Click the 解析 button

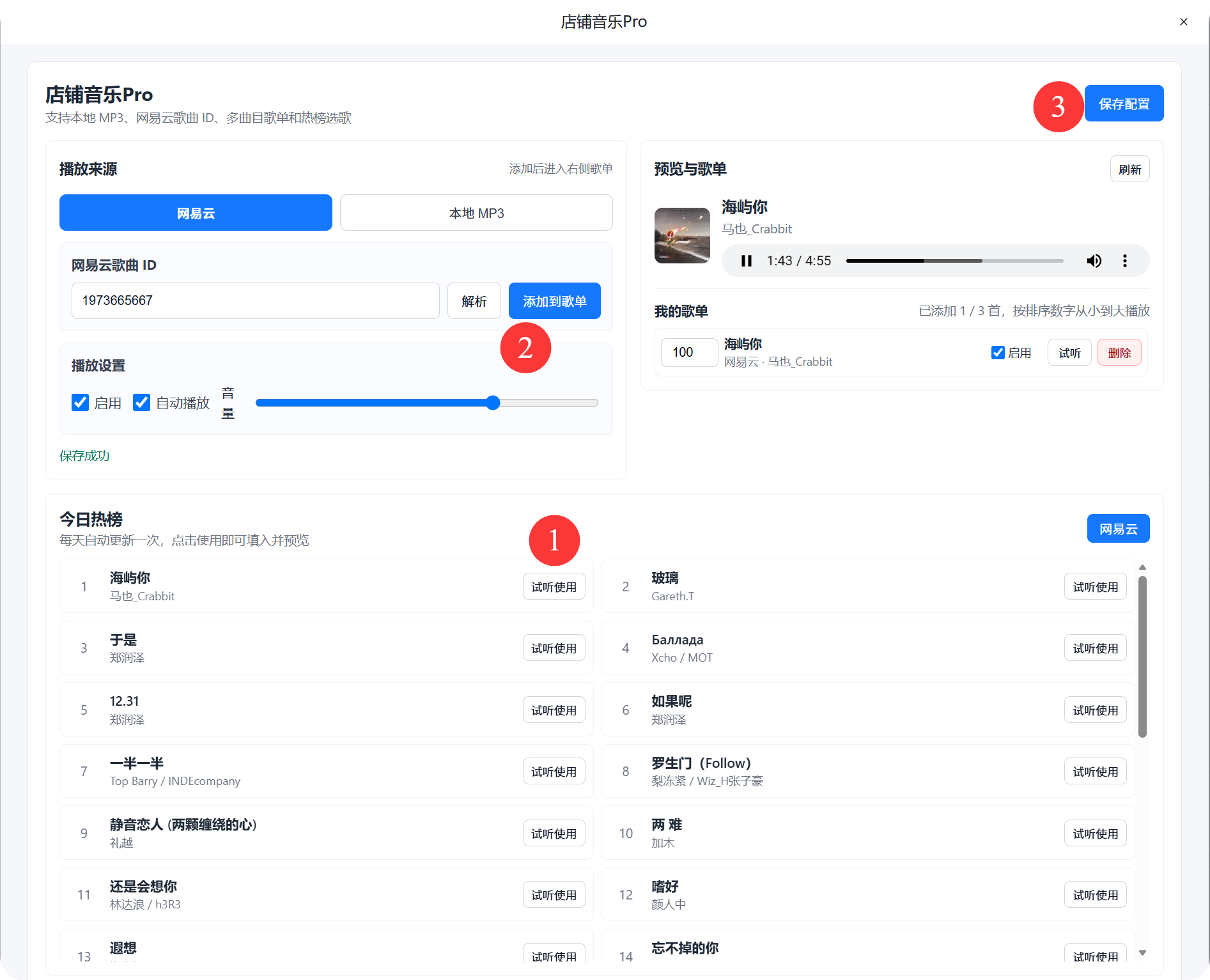[x=474, y=301]
